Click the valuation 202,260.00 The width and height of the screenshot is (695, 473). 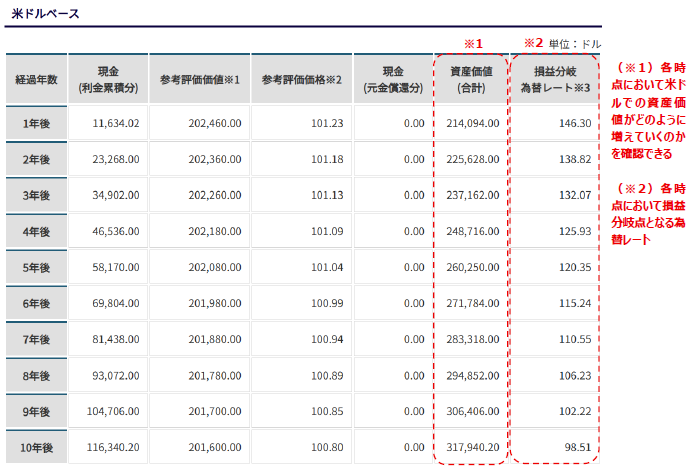tap(215, 195)
